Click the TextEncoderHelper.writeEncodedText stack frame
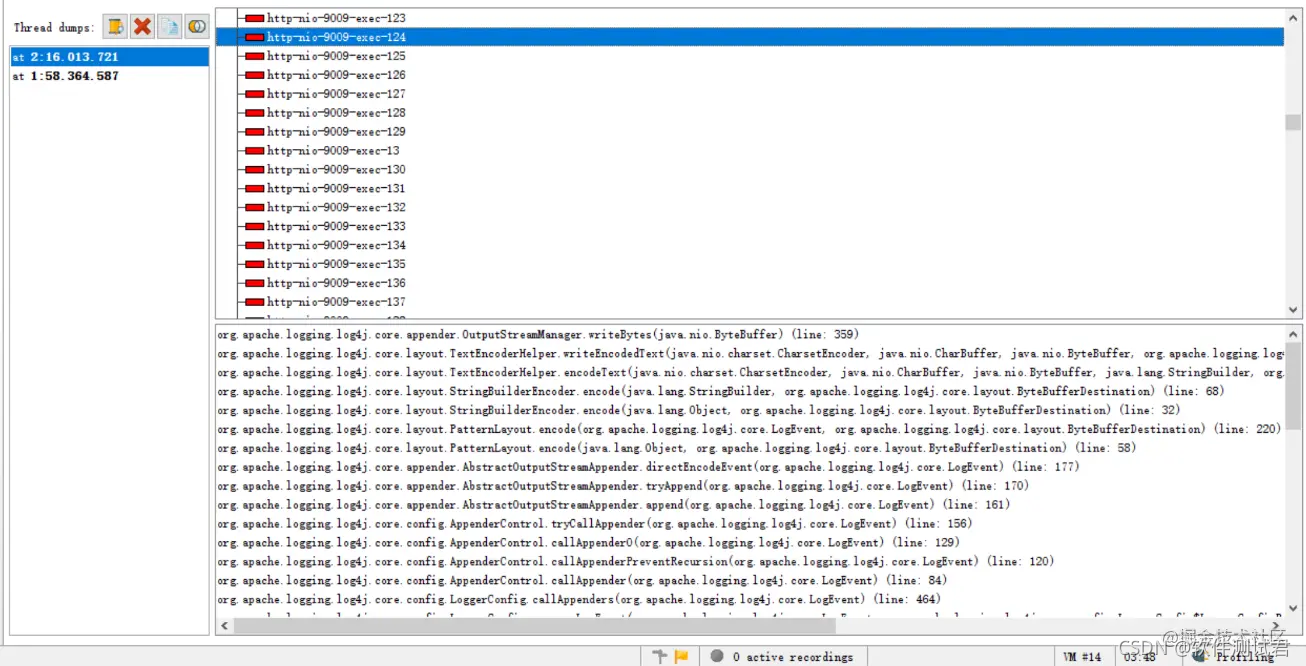1306x666 pixels. tap(750, 354)
